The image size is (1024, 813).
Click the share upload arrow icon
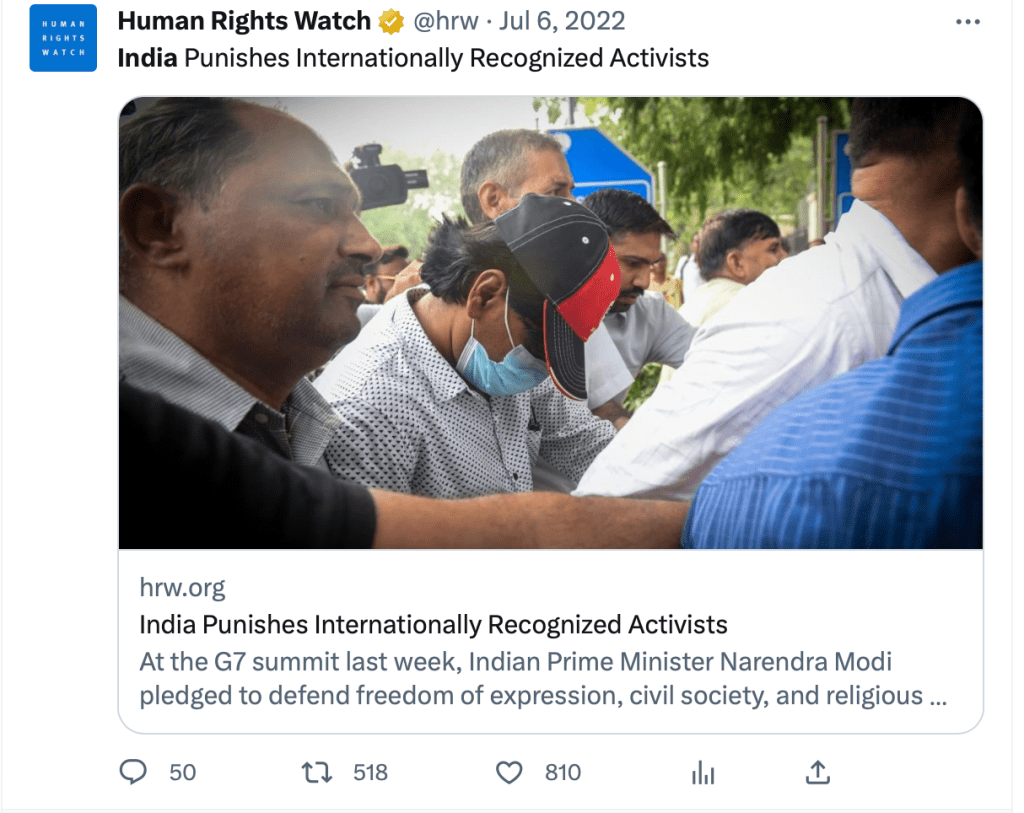click(x=817, y=772)
